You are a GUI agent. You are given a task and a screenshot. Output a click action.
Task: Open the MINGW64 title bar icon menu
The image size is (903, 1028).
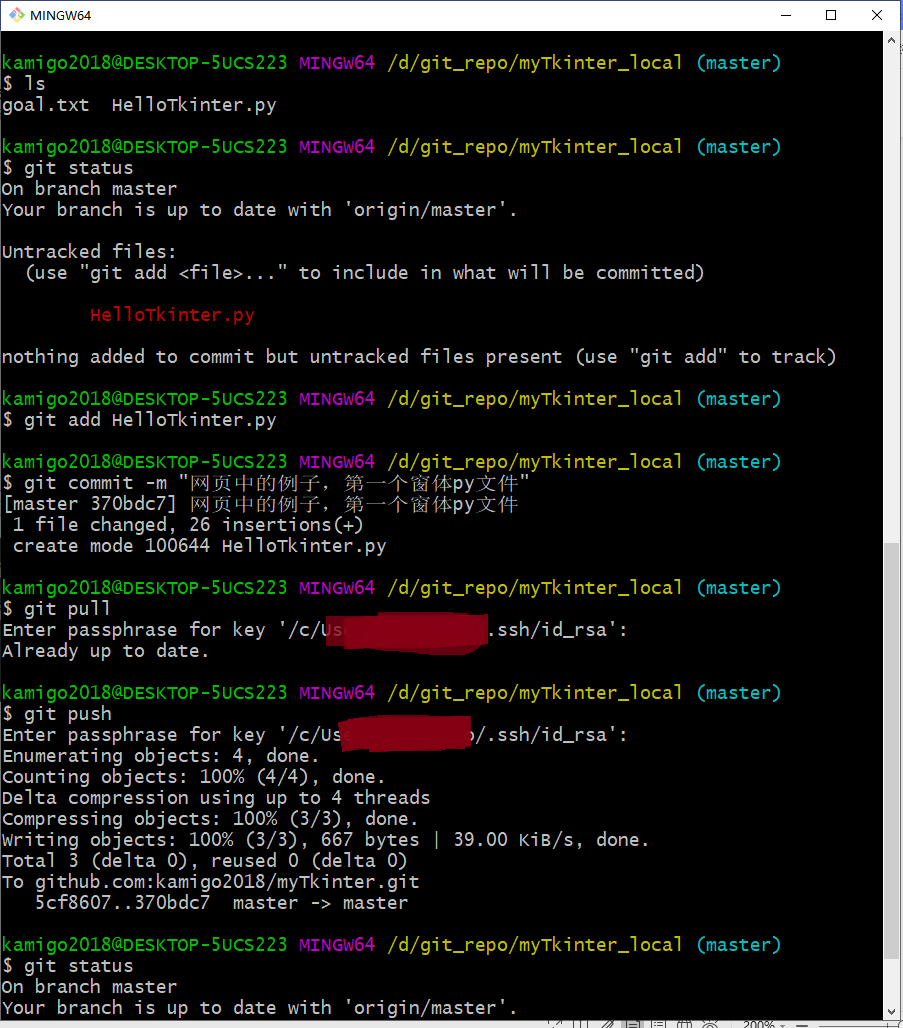point(16,14)
